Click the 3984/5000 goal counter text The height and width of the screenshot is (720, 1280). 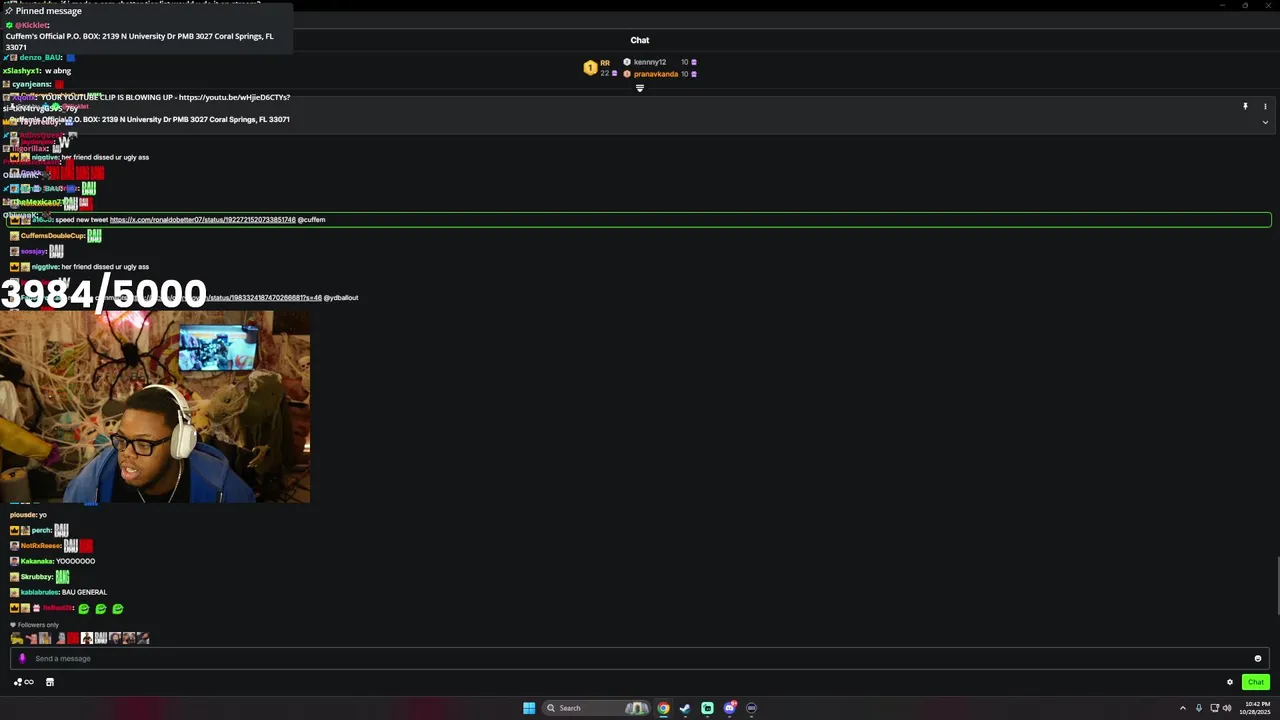104,294
